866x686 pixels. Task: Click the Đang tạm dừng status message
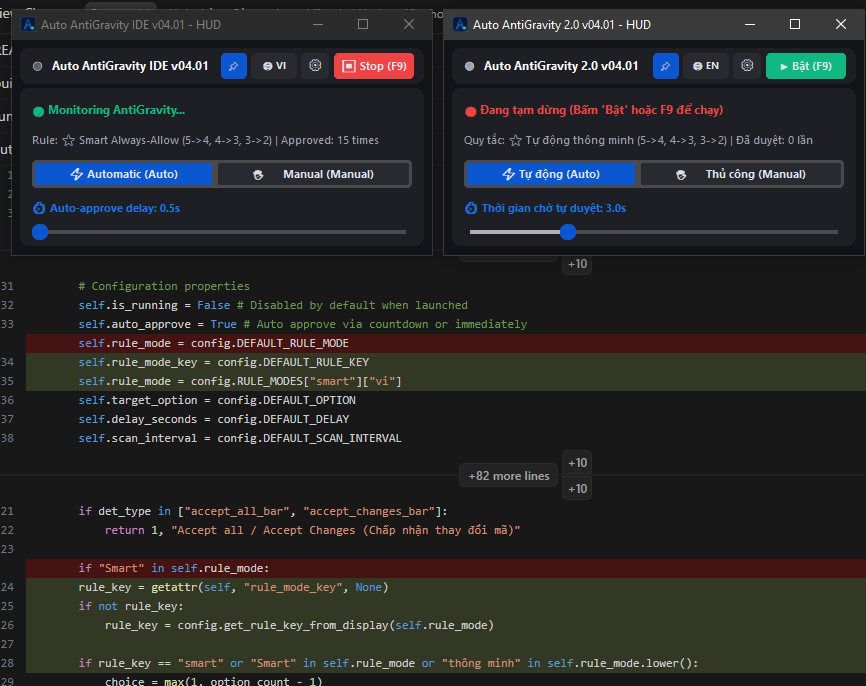click(x=601, y=110)
